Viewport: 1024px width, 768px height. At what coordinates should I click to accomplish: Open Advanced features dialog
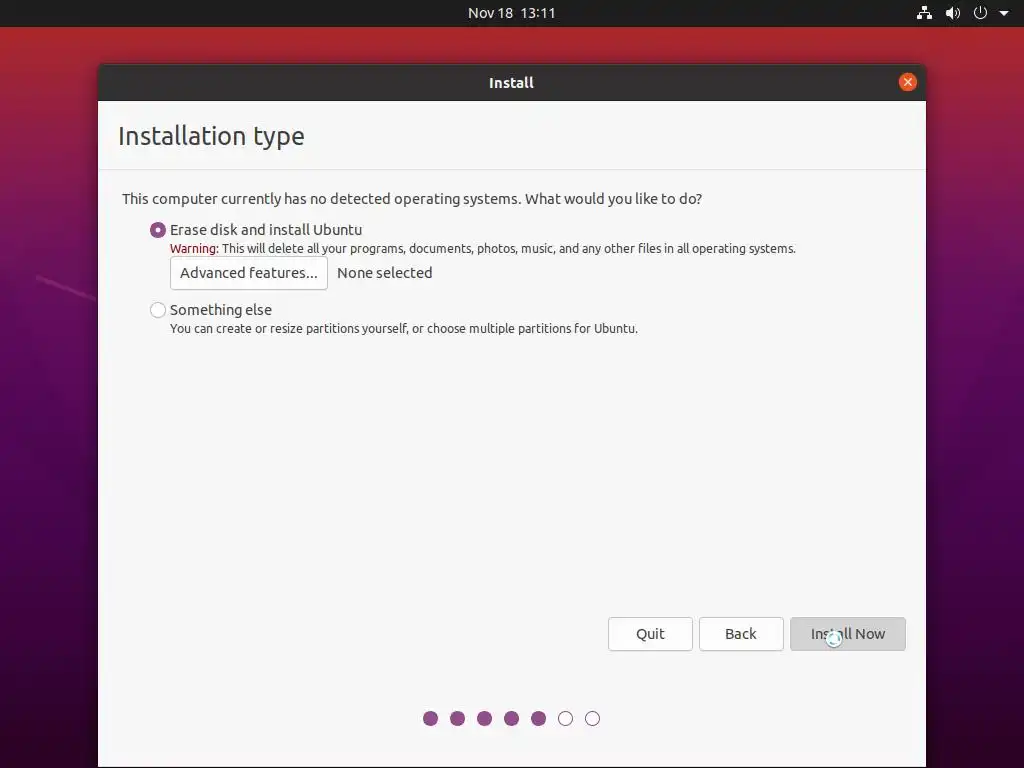249,273
